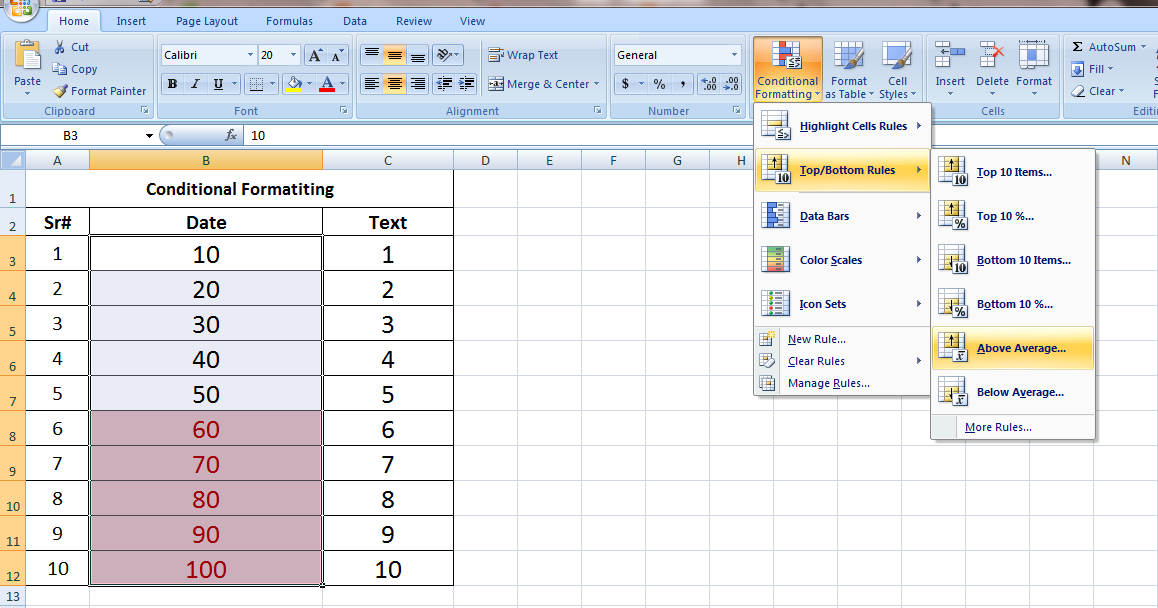1158x608 pixels.
Task: Open the font size dropdown
Action: [293, 54]
